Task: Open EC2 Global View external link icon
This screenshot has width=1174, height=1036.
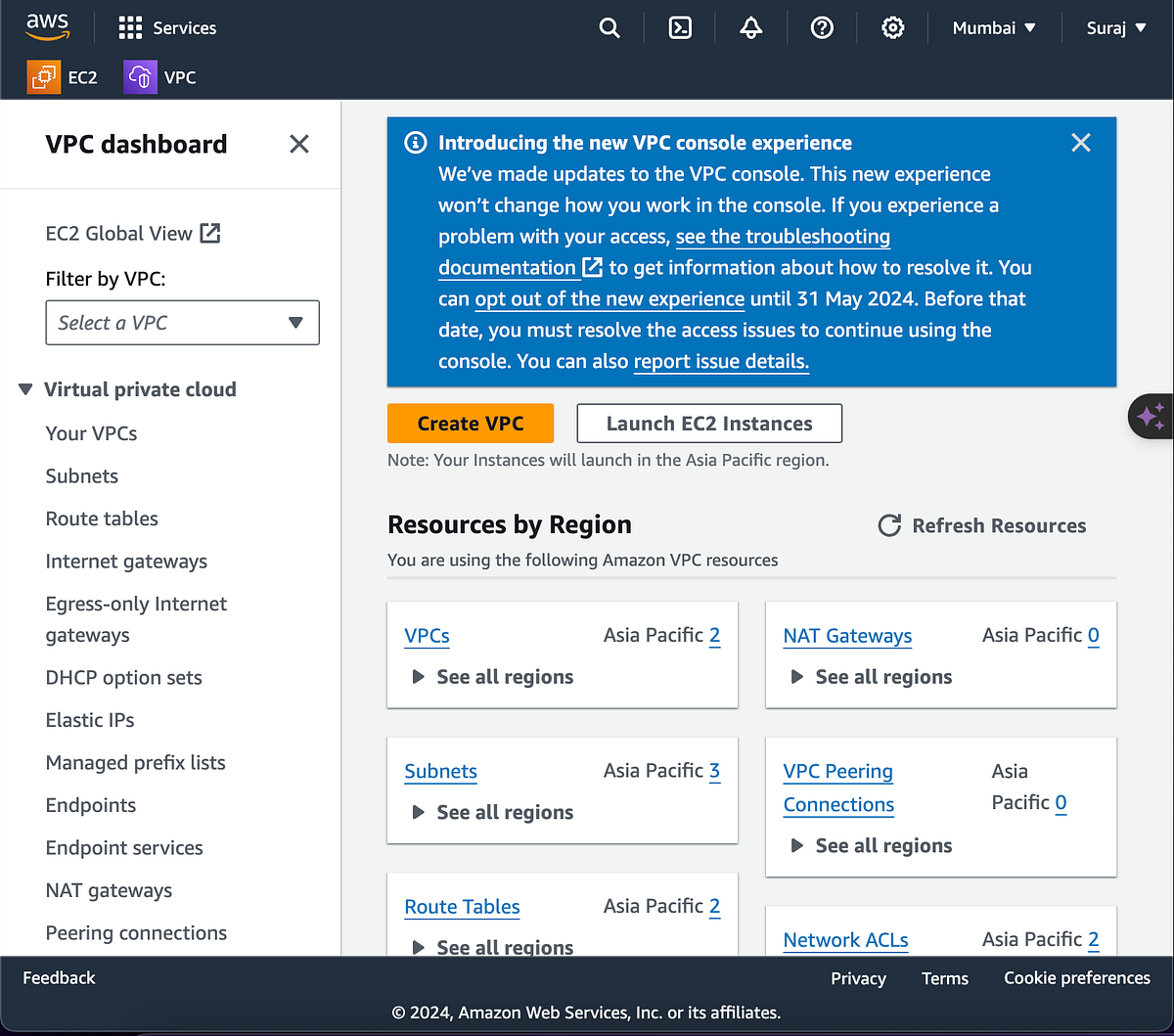Action: point(209,232)
